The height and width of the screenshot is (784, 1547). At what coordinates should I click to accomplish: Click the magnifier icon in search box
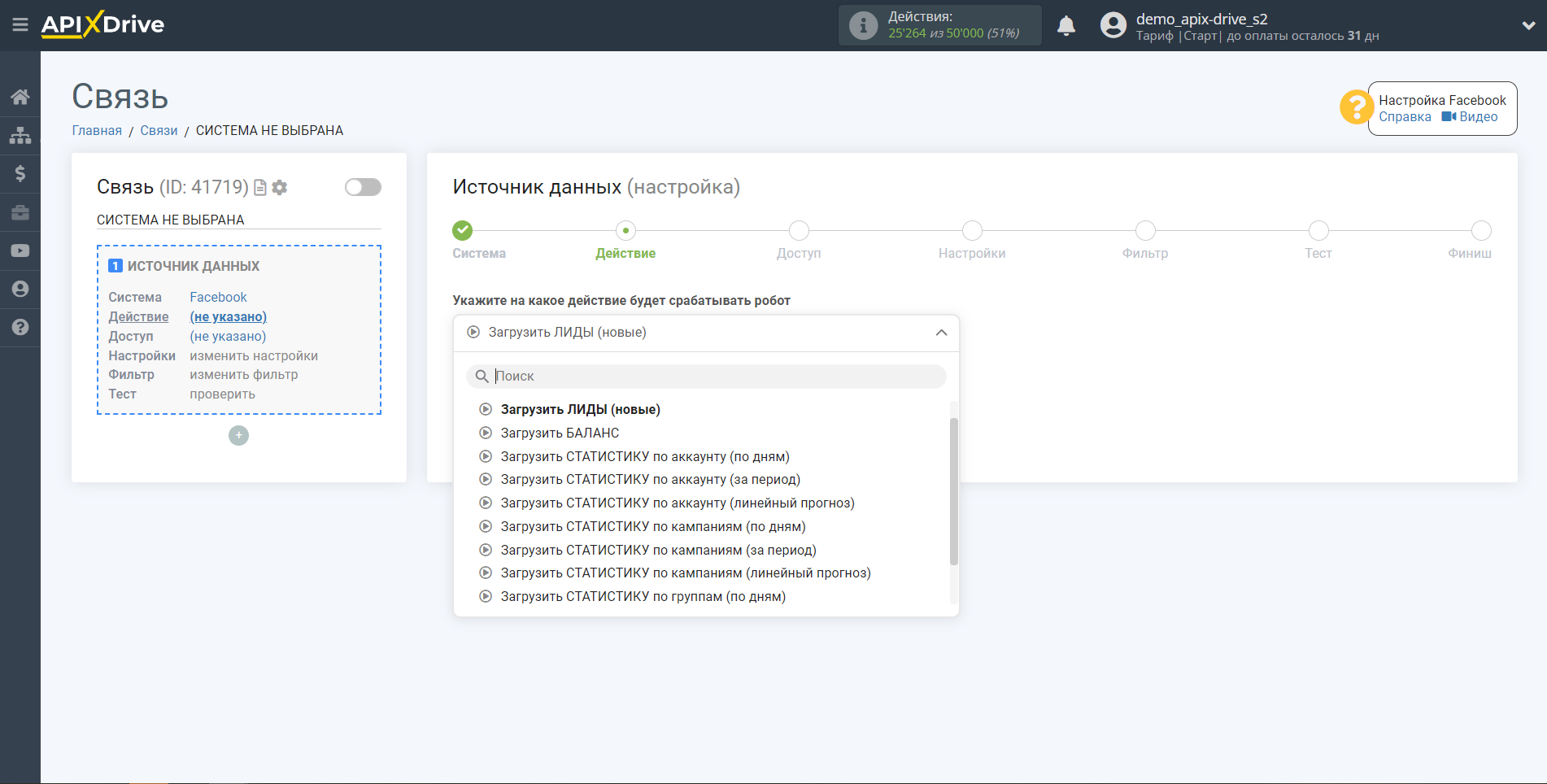pyautogui.click(x=482, y=376)
